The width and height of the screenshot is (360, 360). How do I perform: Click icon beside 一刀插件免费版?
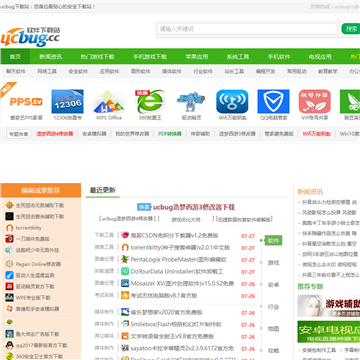click(9, 239)
